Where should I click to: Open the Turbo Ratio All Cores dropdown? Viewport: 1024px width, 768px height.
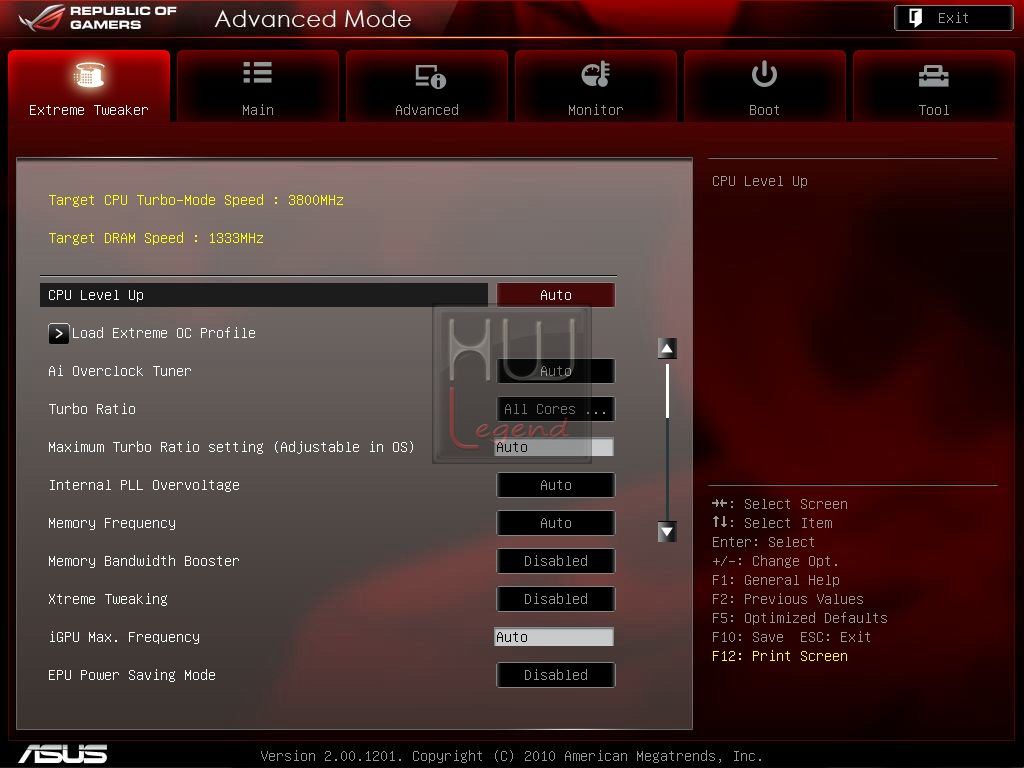[556, 409]
